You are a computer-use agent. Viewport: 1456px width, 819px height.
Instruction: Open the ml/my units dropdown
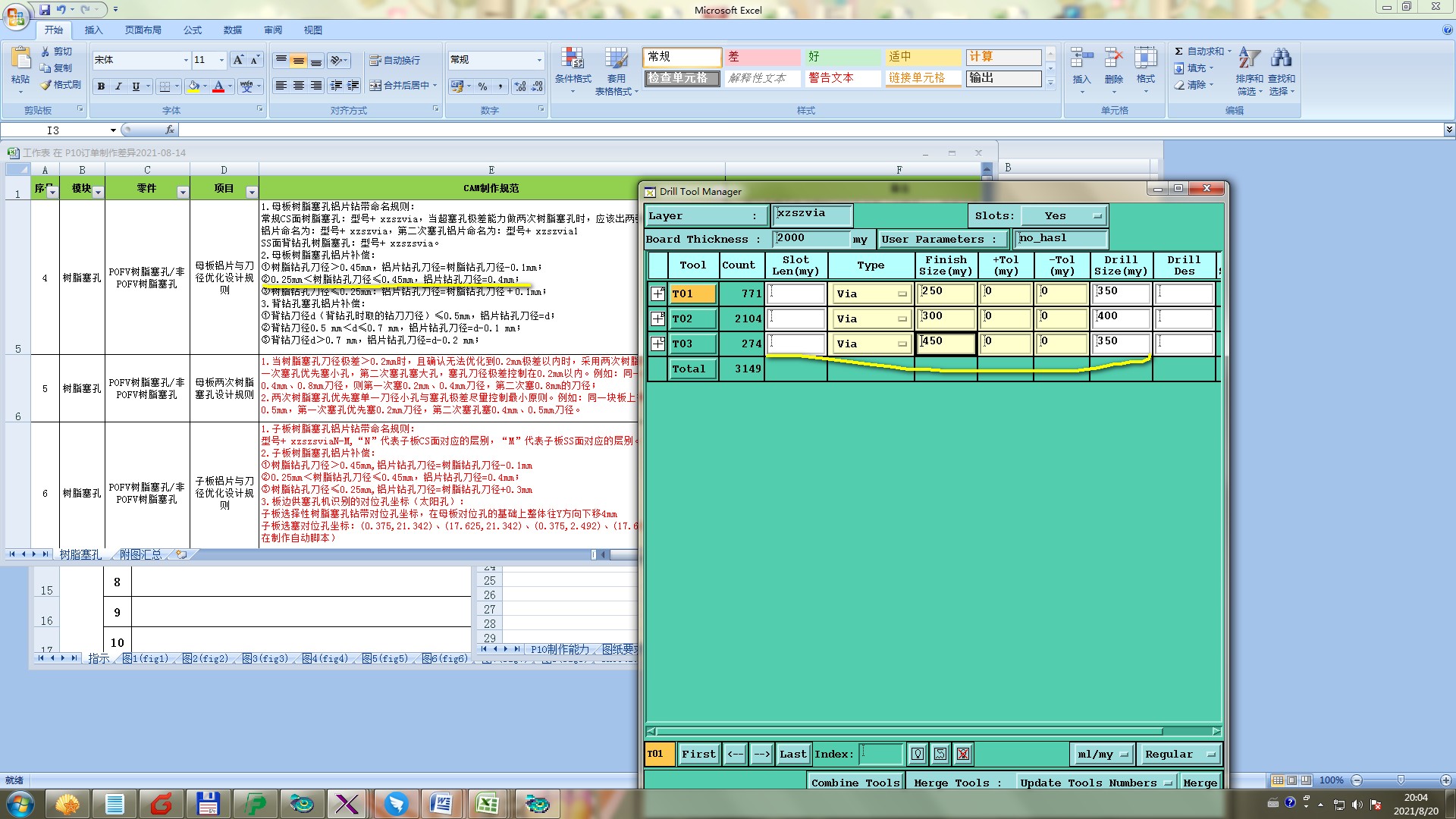point(1103,754)
